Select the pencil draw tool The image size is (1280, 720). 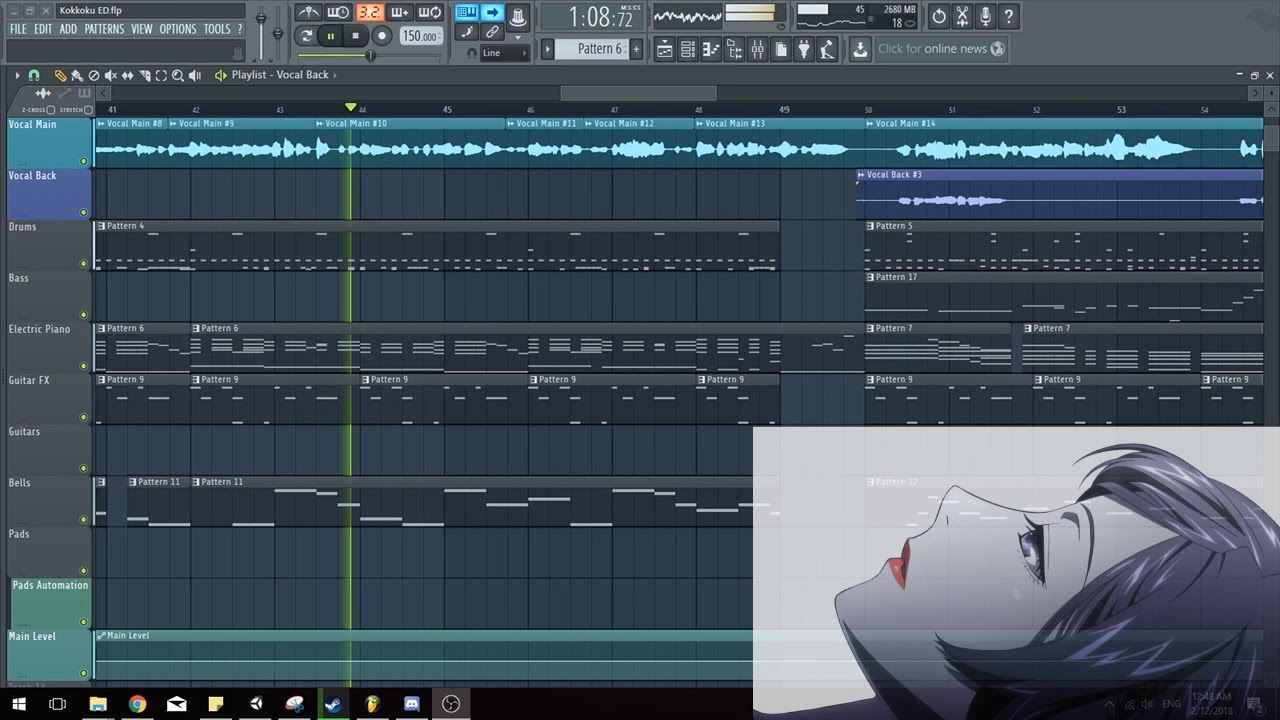pos(60,75)
